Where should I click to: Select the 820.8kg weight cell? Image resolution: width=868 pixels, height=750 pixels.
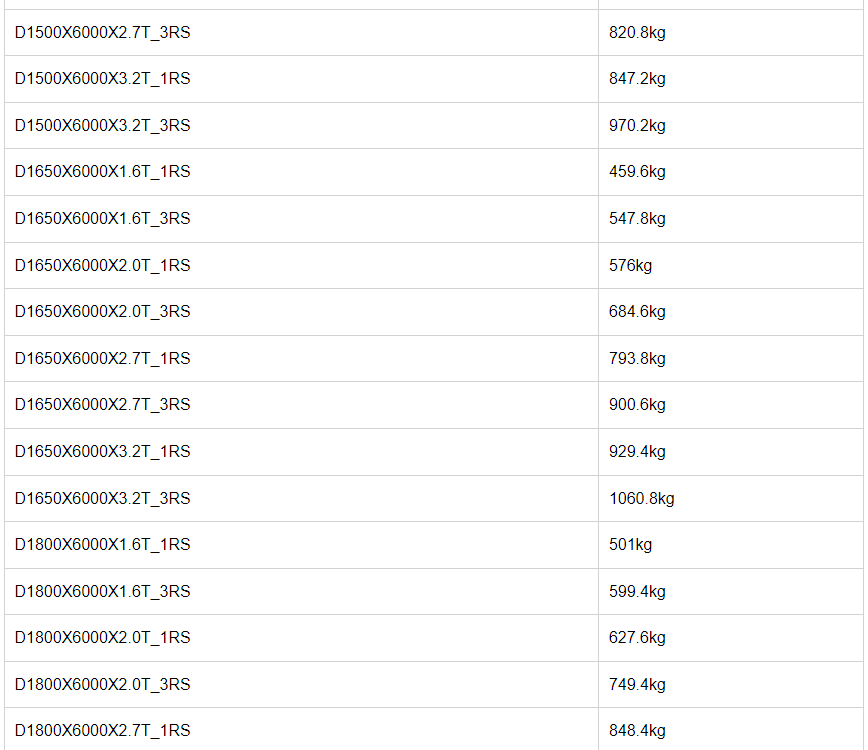click(x=637, y=33)
